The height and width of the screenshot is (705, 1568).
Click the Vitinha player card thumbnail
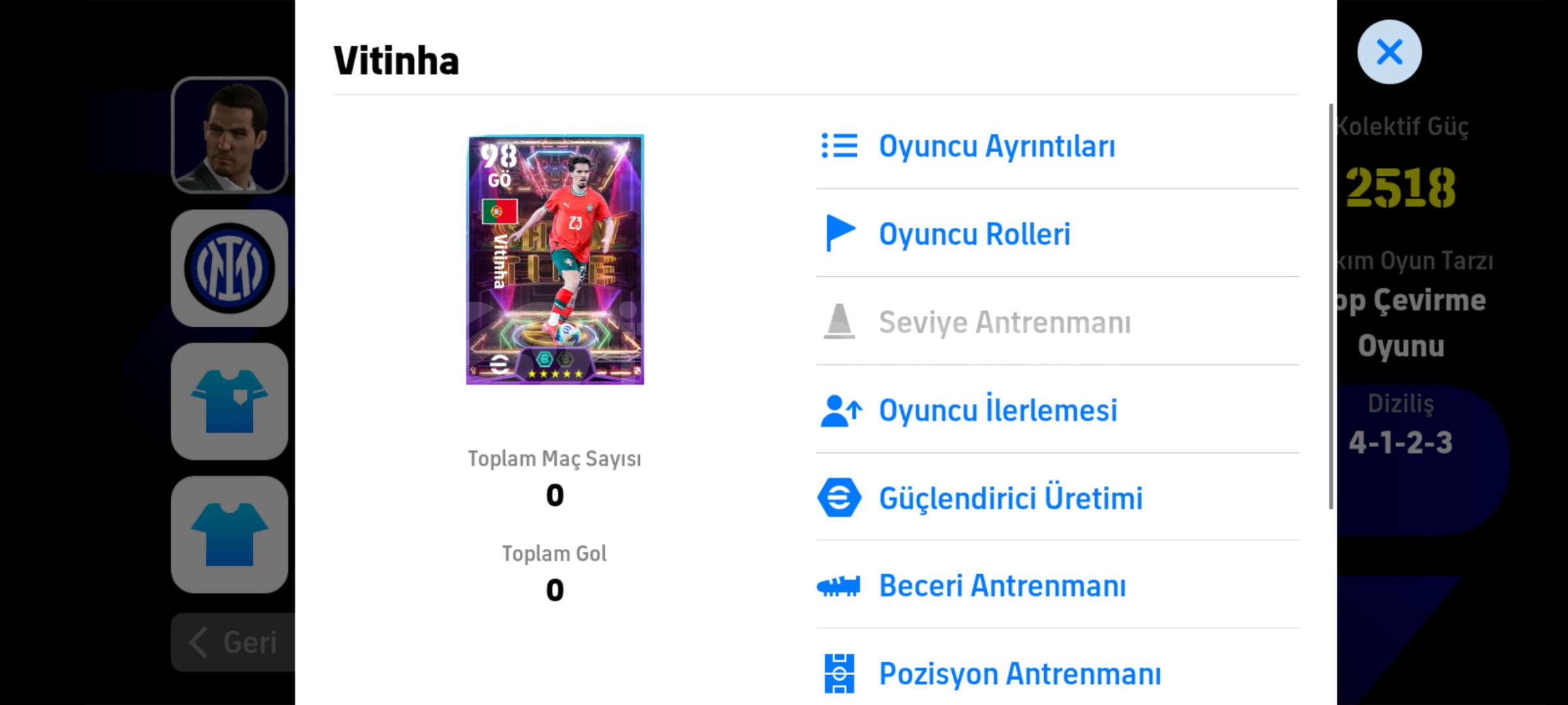pos(555,260)
